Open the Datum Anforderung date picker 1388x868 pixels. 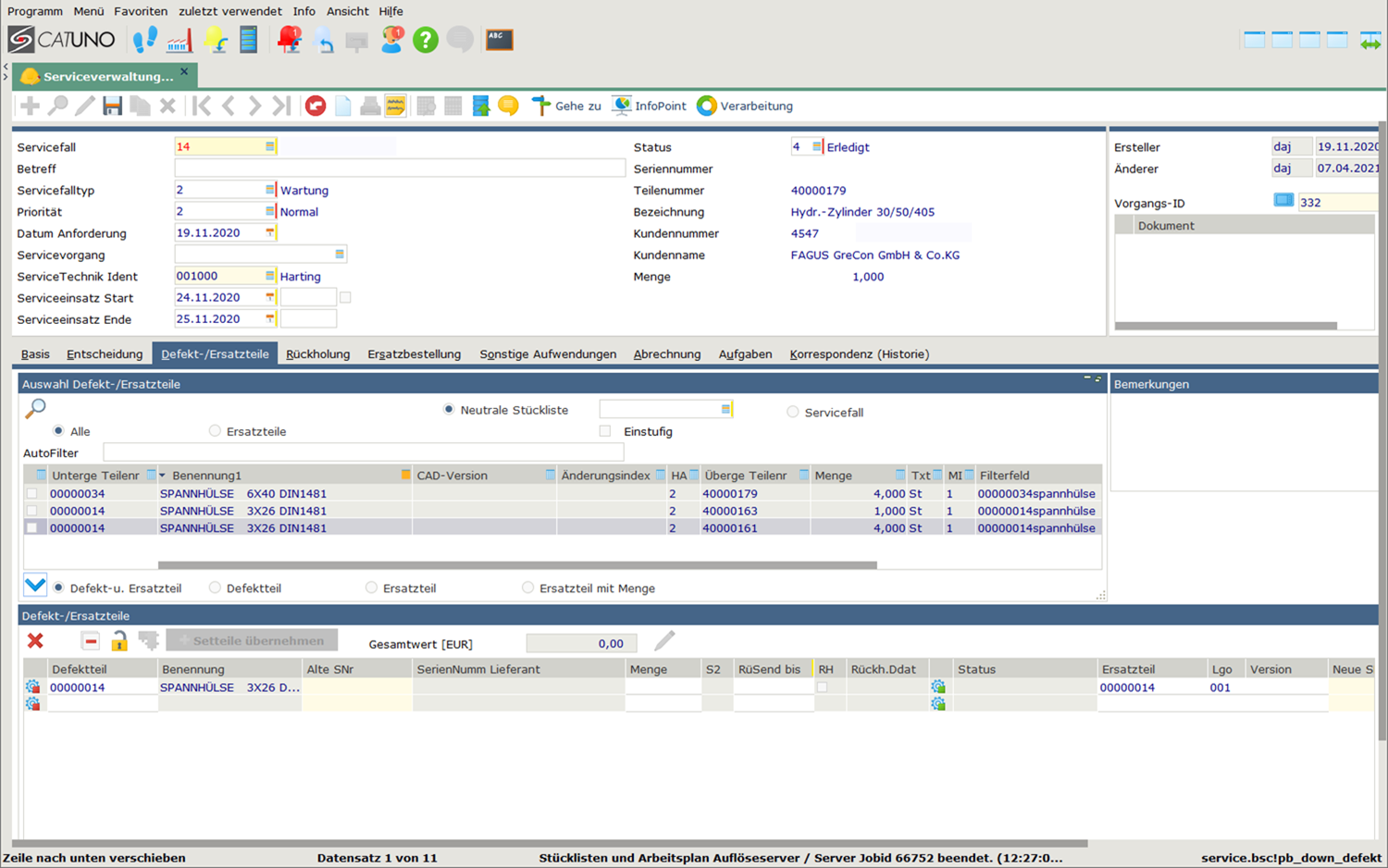(x=269, y=233)
